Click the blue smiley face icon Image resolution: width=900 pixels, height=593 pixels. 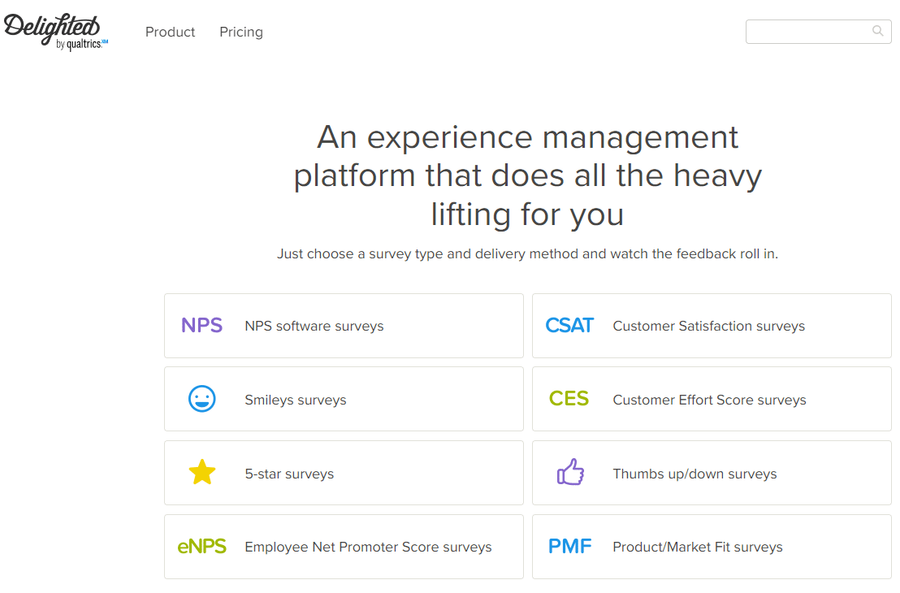pyautogui.click(x=202, y=398)
